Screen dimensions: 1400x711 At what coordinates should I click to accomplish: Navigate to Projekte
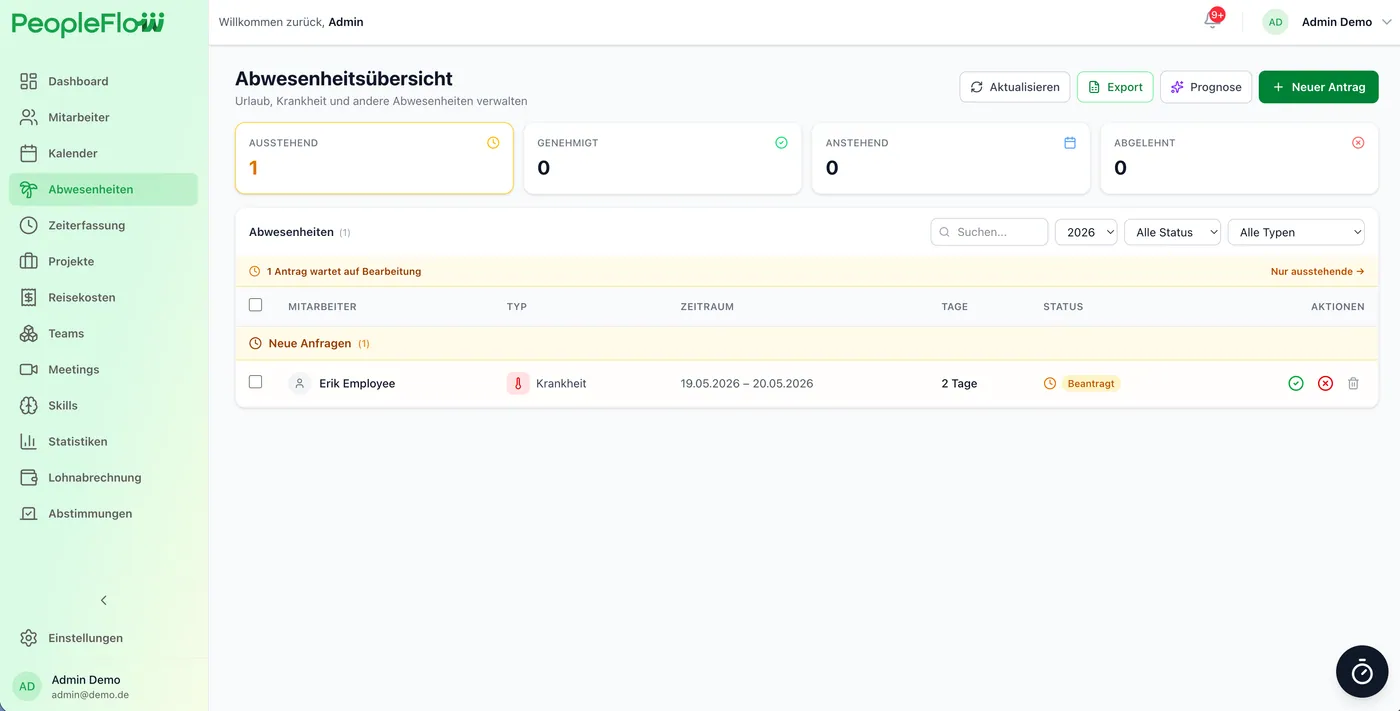click(104, 261)
